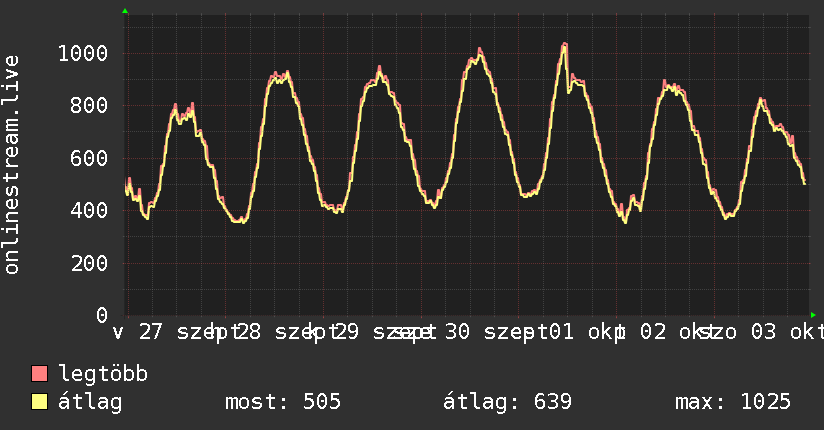The height and width of the screenshot is (430, 824).
Task: Click the 200 y-axis label
Action: click(89, 263)
